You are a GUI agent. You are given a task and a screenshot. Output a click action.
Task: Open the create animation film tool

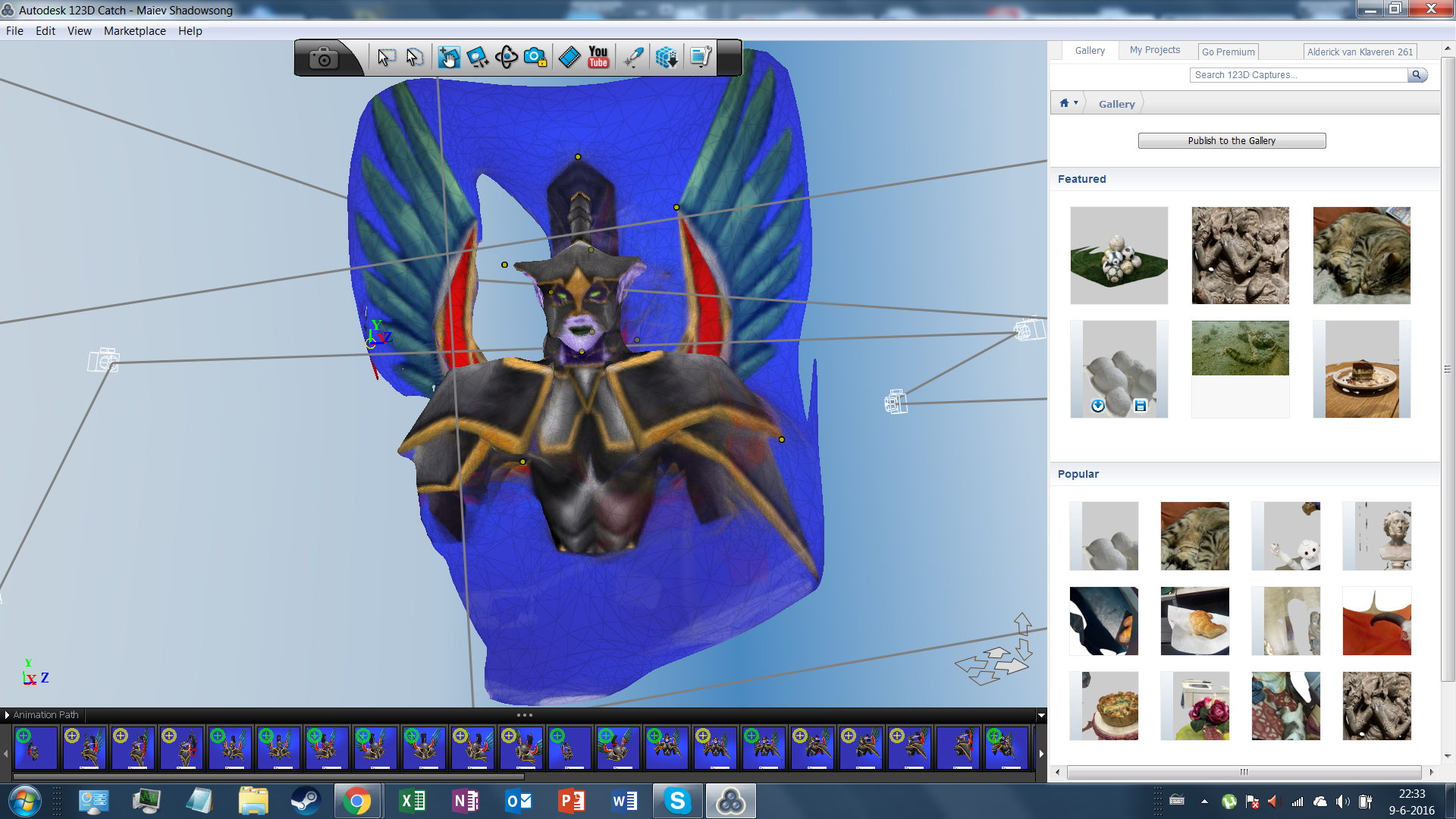[570, 58]
